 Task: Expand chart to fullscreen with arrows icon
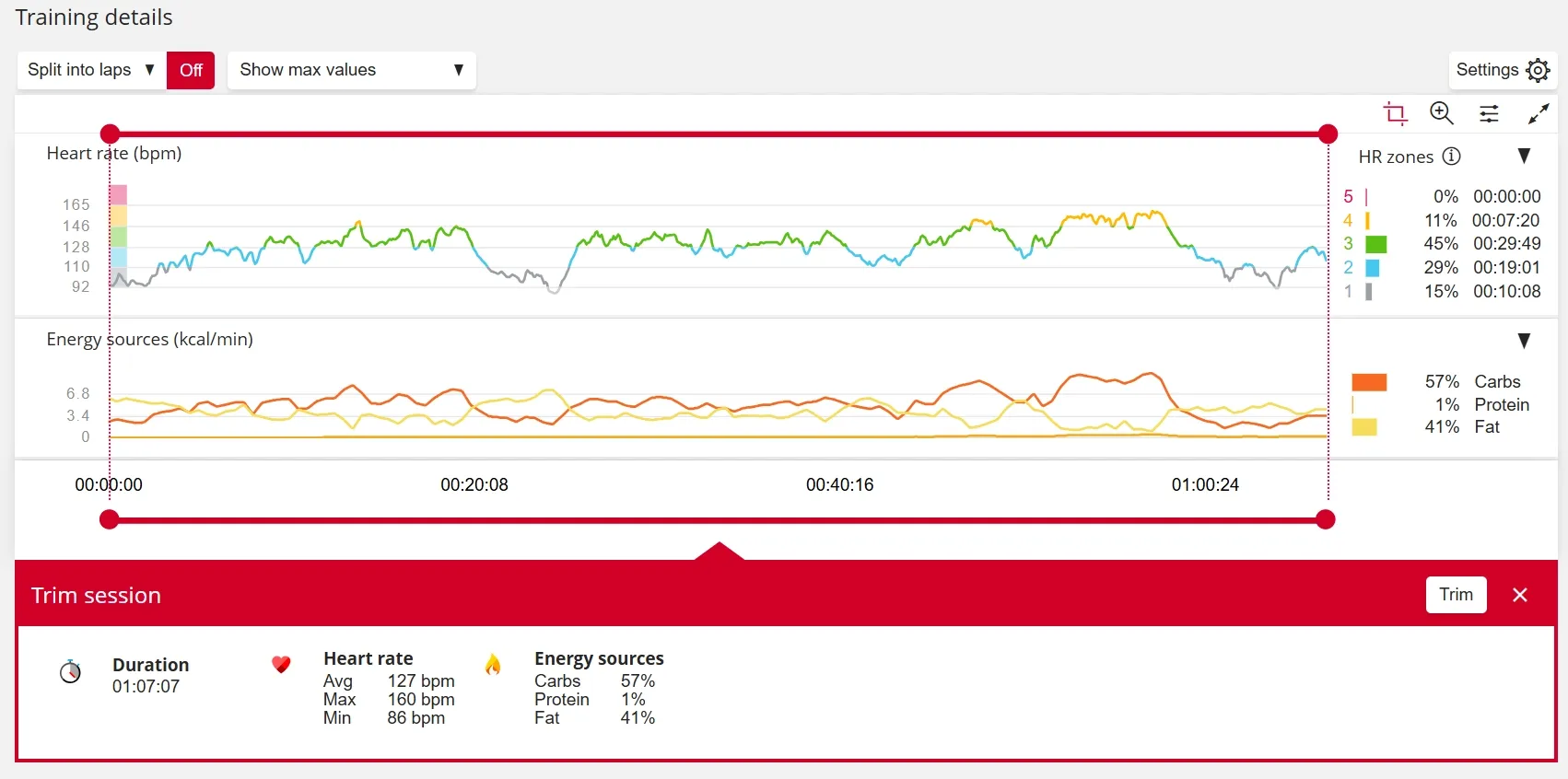click(x=1538, y=113)
